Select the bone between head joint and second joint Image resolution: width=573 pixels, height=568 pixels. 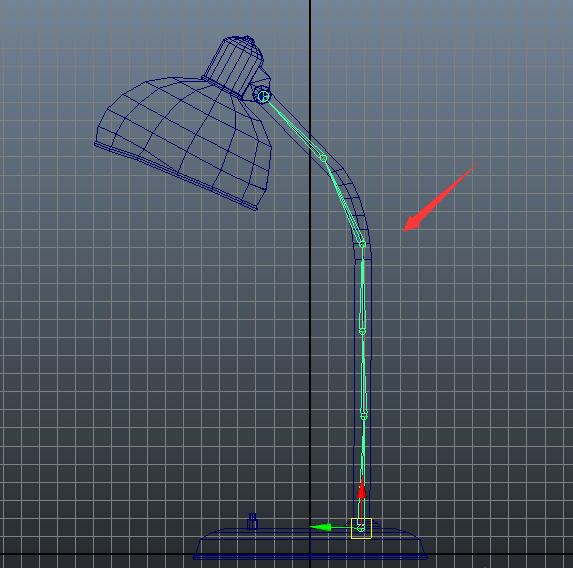point(293,127)
